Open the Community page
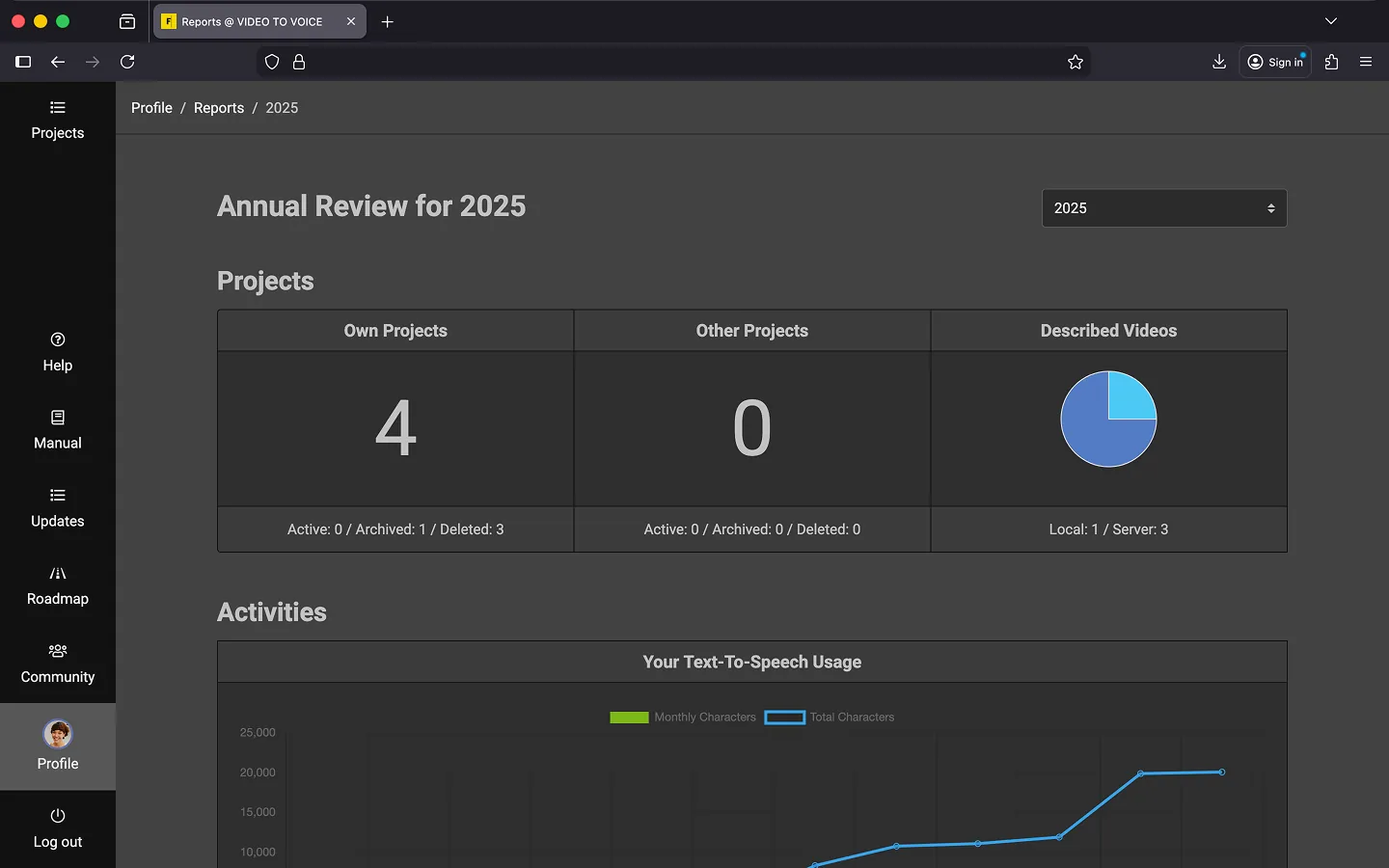The image size is (1389, 868). click(57, 665)
